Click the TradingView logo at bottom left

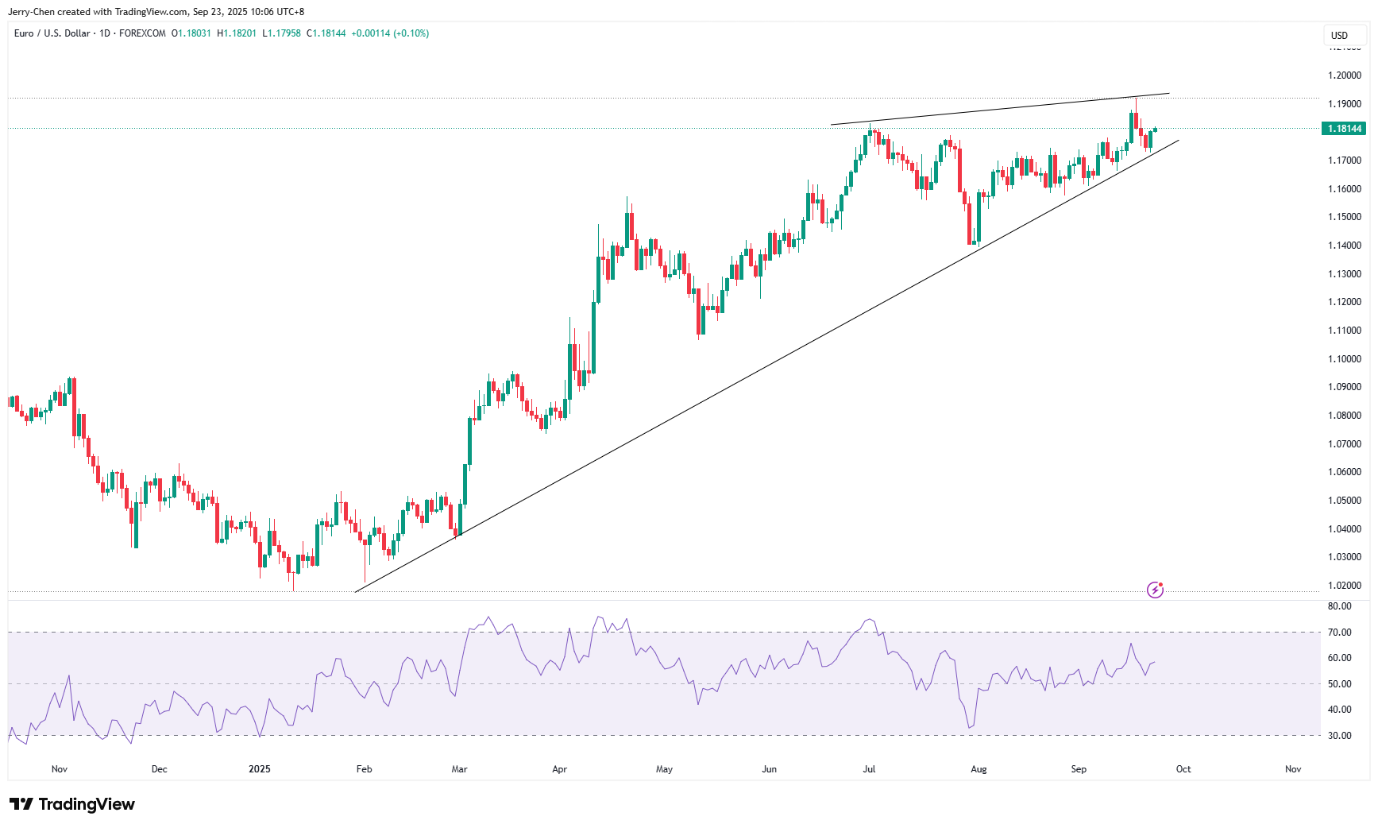click(x=72, y=804)
